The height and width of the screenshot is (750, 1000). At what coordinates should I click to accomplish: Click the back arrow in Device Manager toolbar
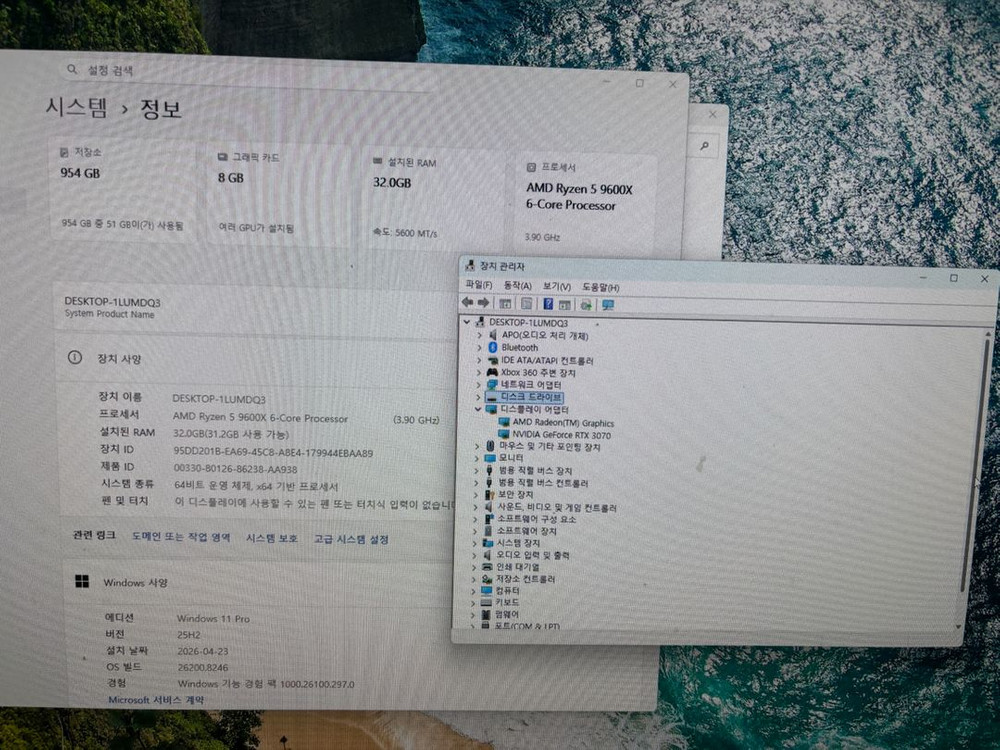pos(467,304)
